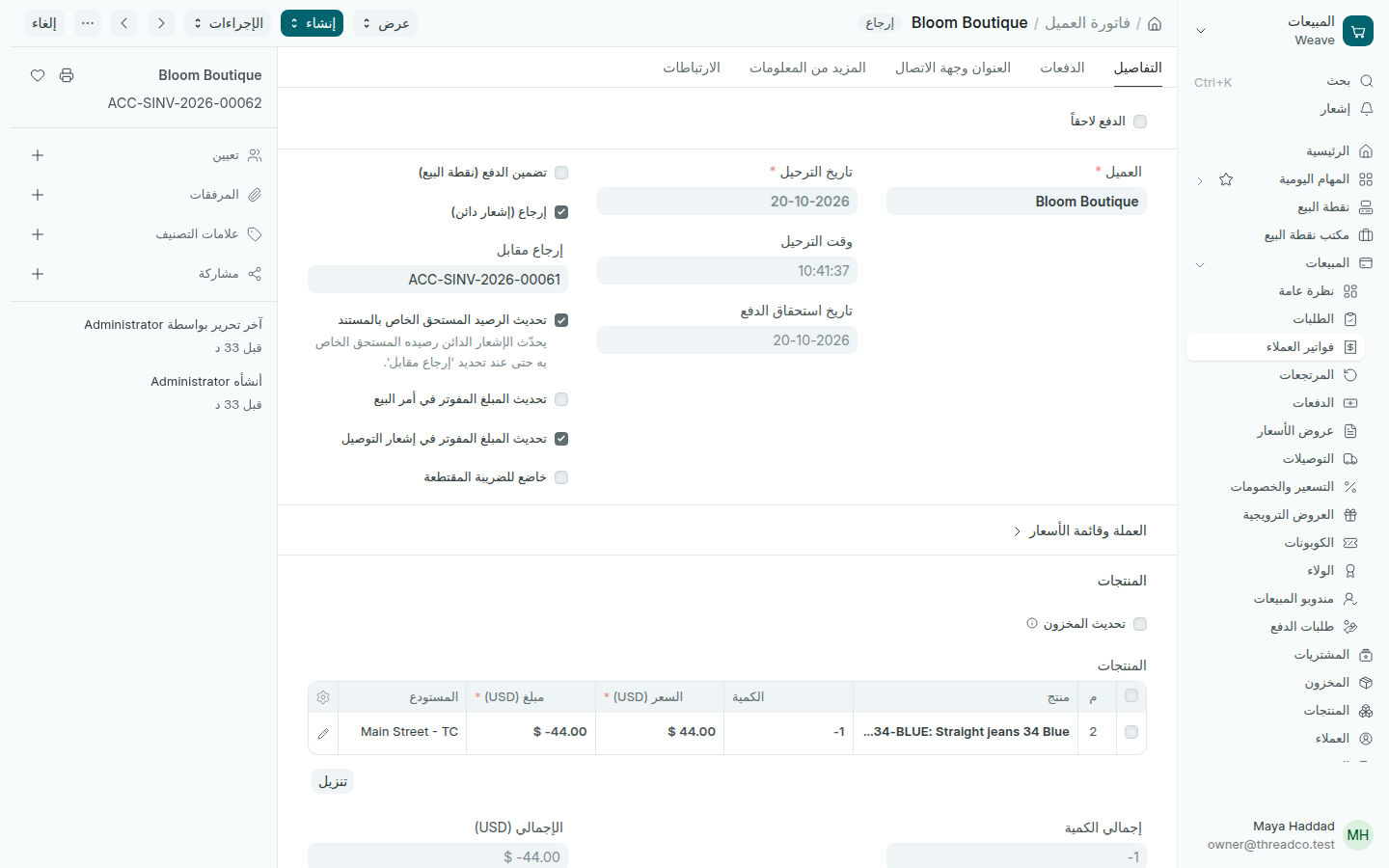Image resolution: width=1389 pixels, height=868 pixels.
Task: Edit the Straight jeans row with pencil icon
Action: 323,733
